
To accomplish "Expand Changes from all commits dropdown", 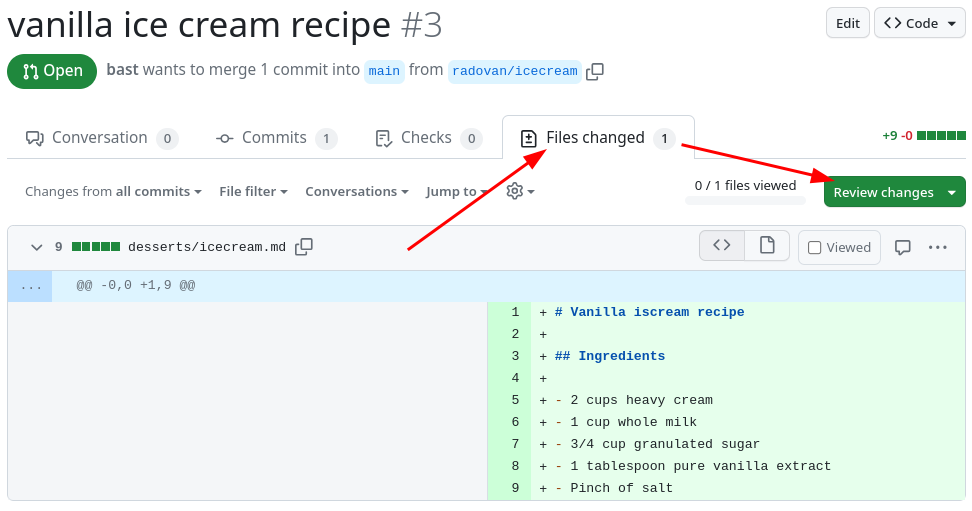I will click(113, 191).
